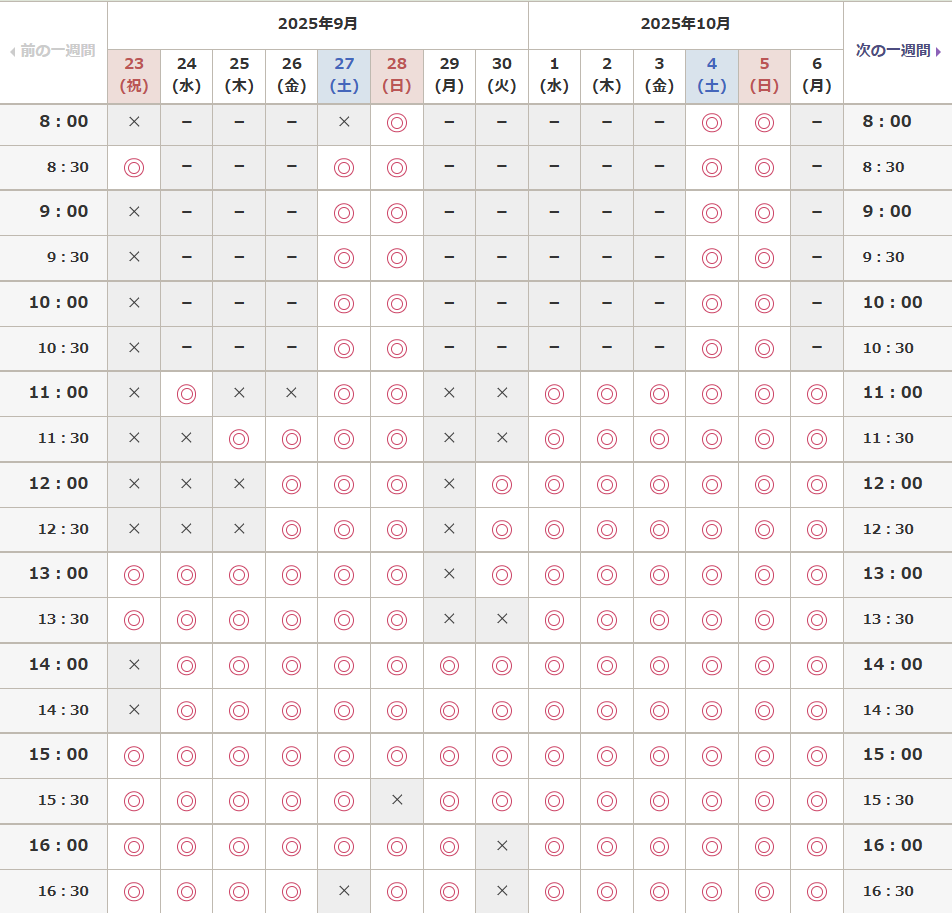Select Oct 6 (月) 16:30 availability circle
This screenshot has height=913, width=952.
817,891
